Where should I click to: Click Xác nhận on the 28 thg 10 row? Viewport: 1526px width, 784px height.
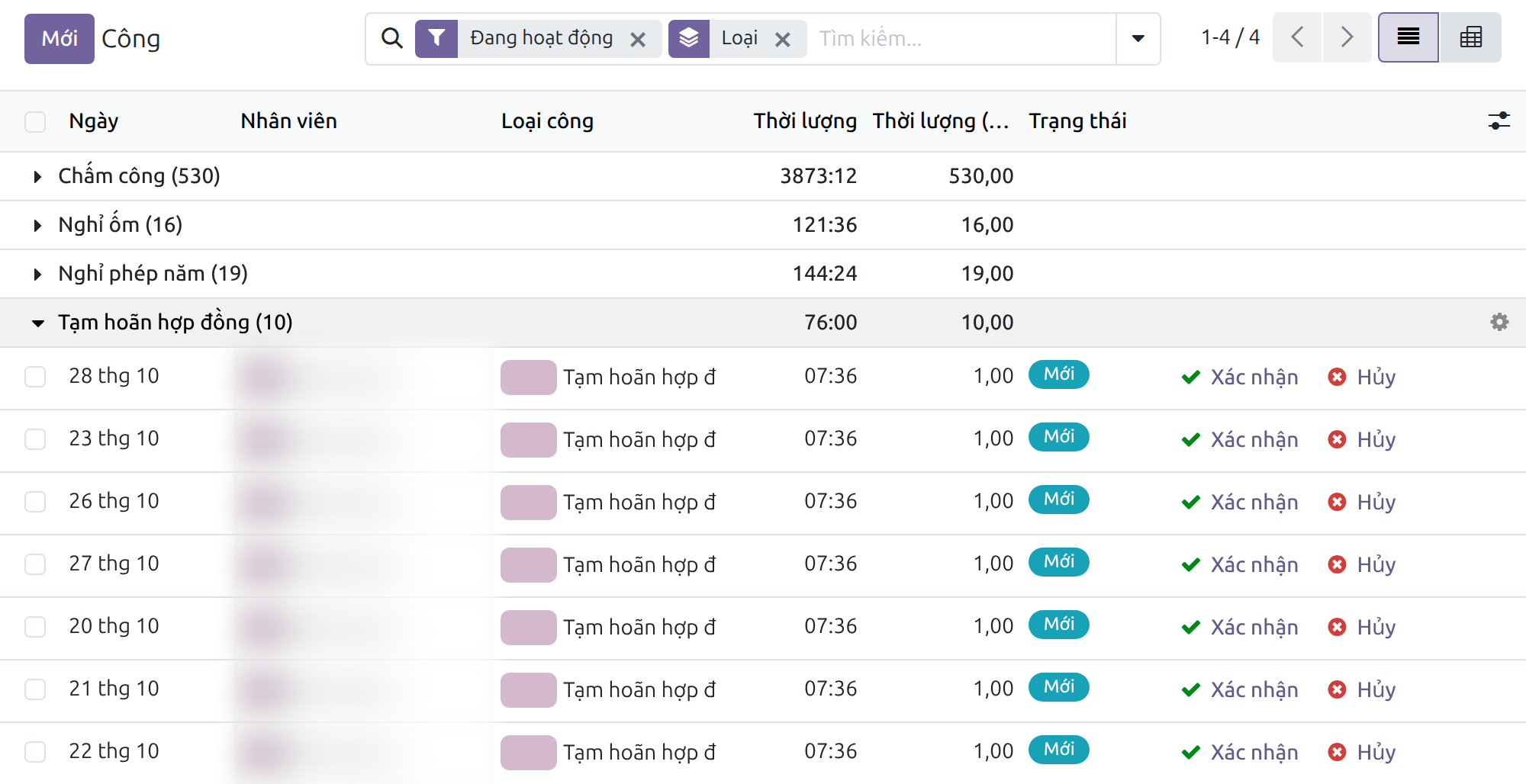tap(1240, 377)
